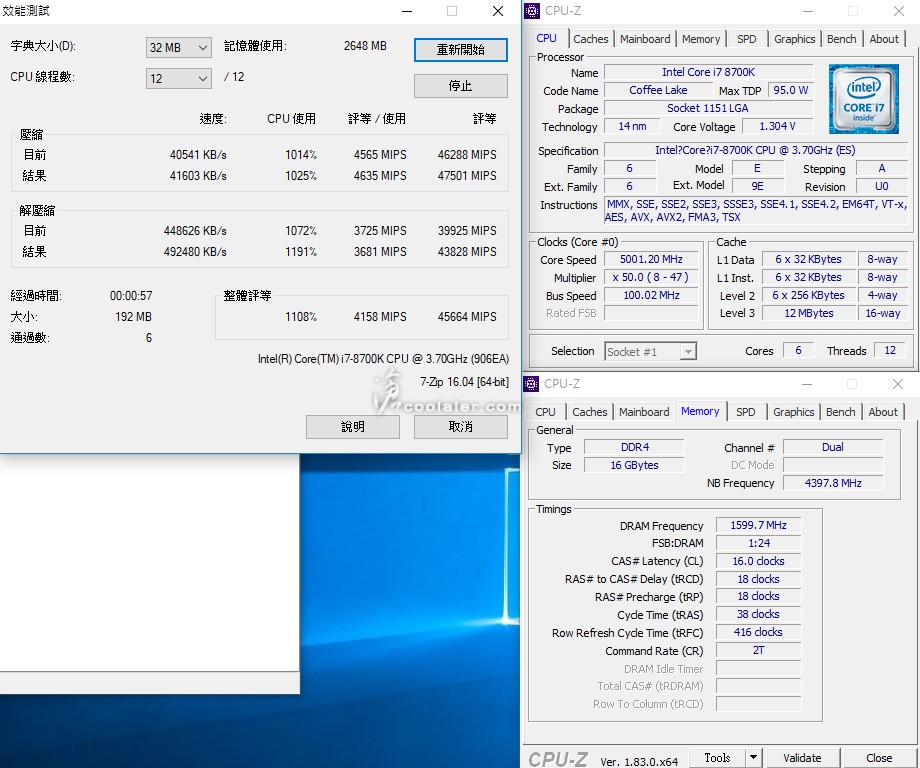The image size is (920, 768).
Task: Click the Cores value 6 in CPU-Z
Action: 798,350
